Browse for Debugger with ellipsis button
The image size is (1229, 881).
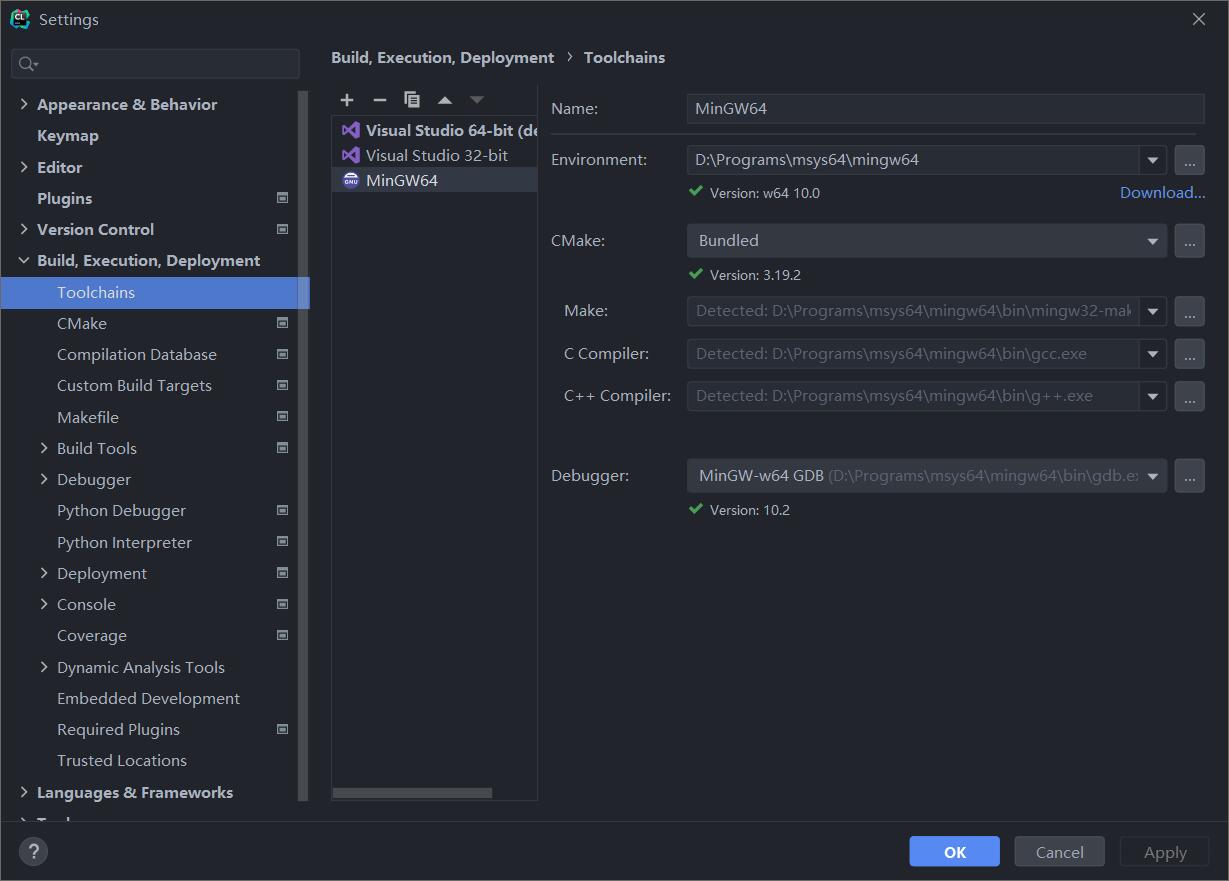pyautogui.click(x=1189, y=476)
